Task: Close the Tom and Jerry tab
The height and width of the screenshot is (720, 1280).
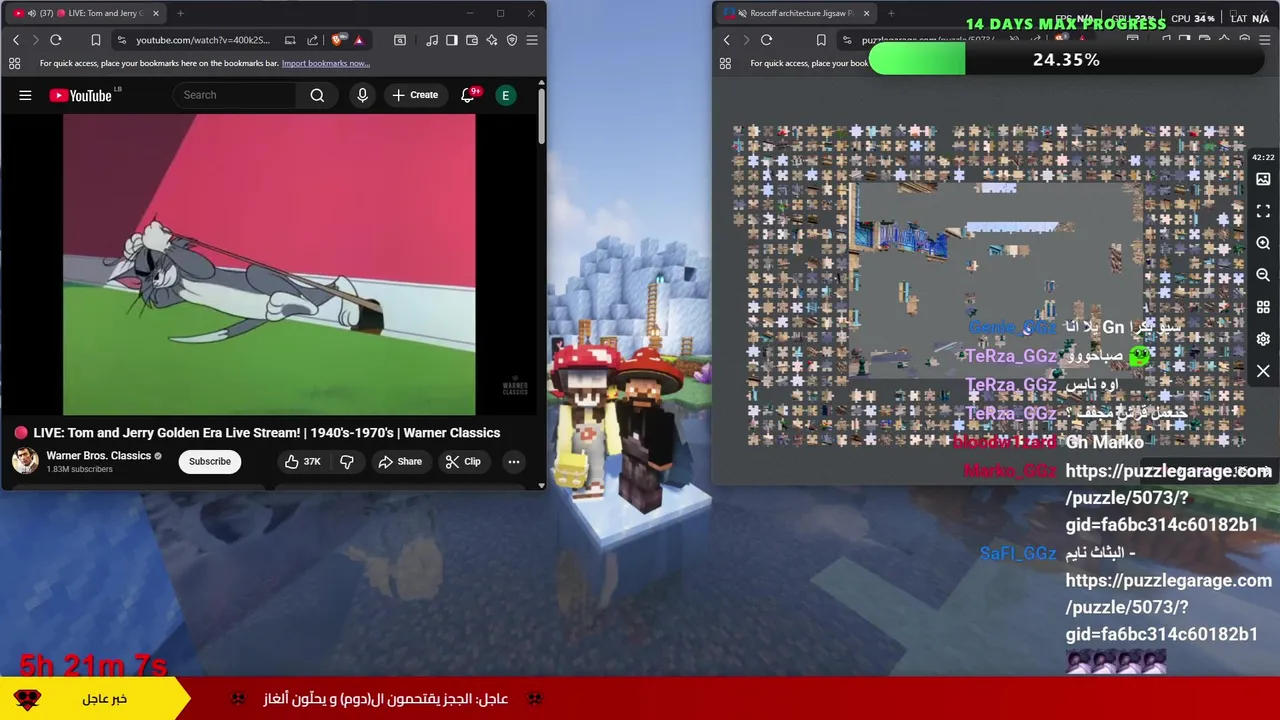Action: click(x=155, y=13)
